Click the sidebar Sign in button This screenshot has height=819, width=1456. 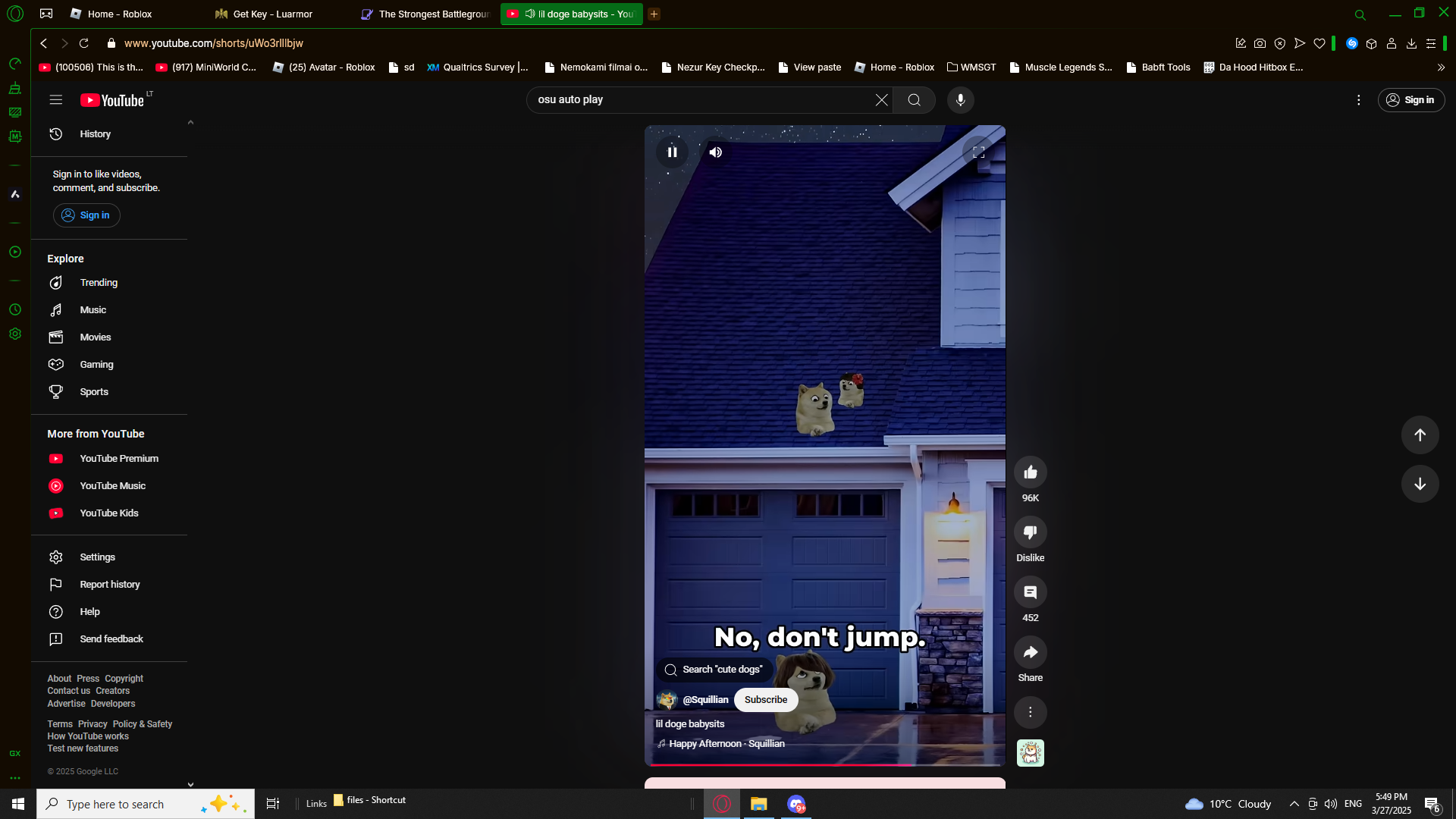coord(86,215)
